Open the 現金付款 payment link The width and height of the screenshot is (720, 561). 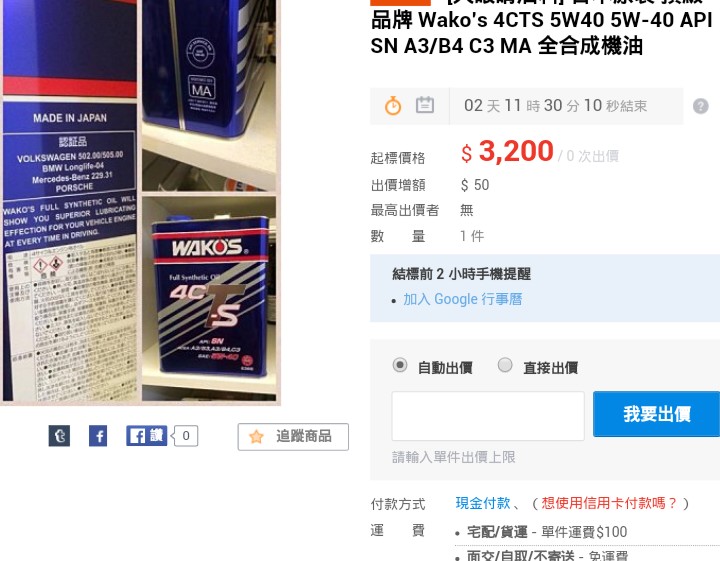[483, 503]
